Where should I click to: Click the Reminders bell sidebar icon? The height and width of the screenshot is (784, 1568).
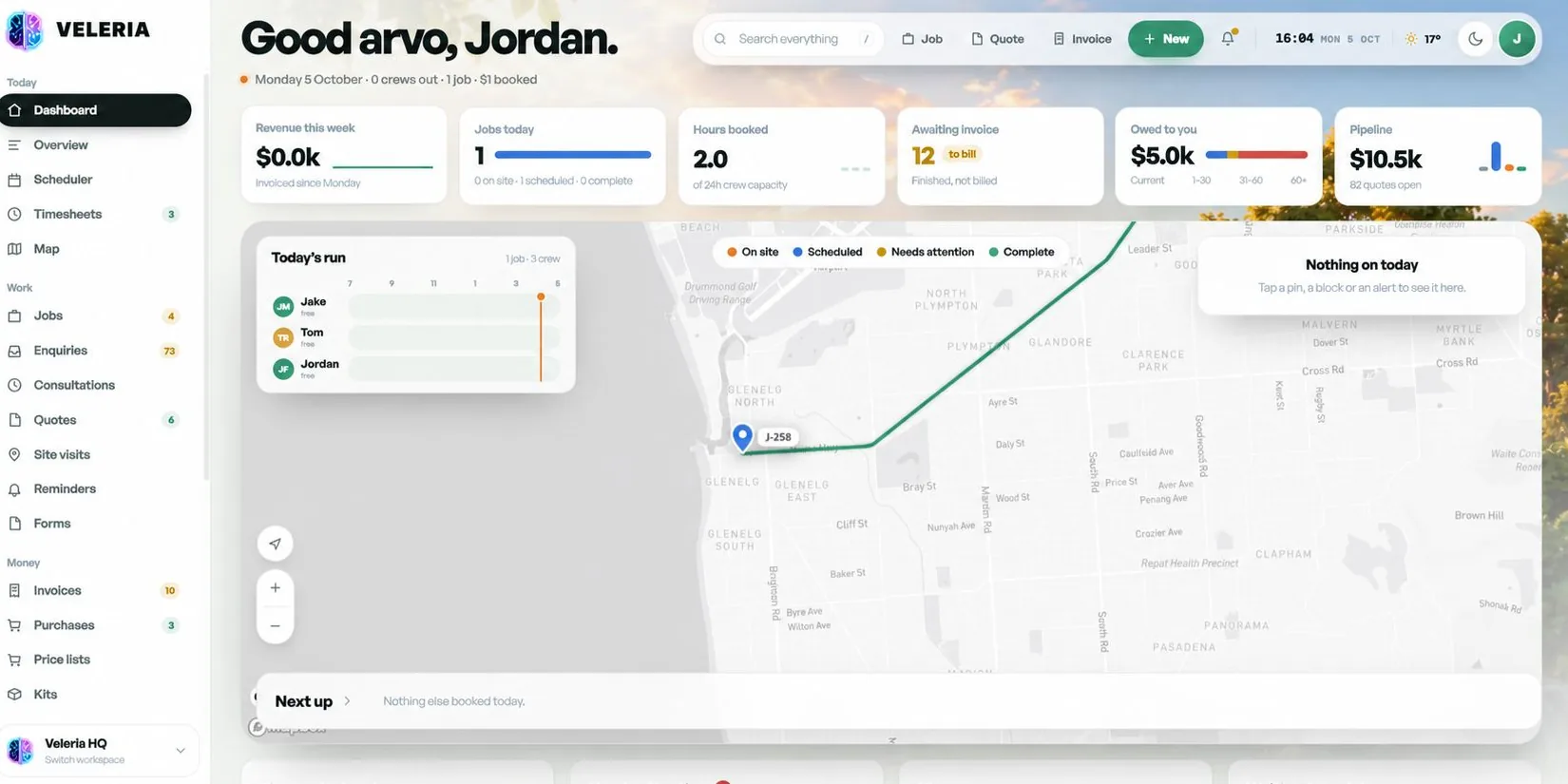tap(14, 489)
